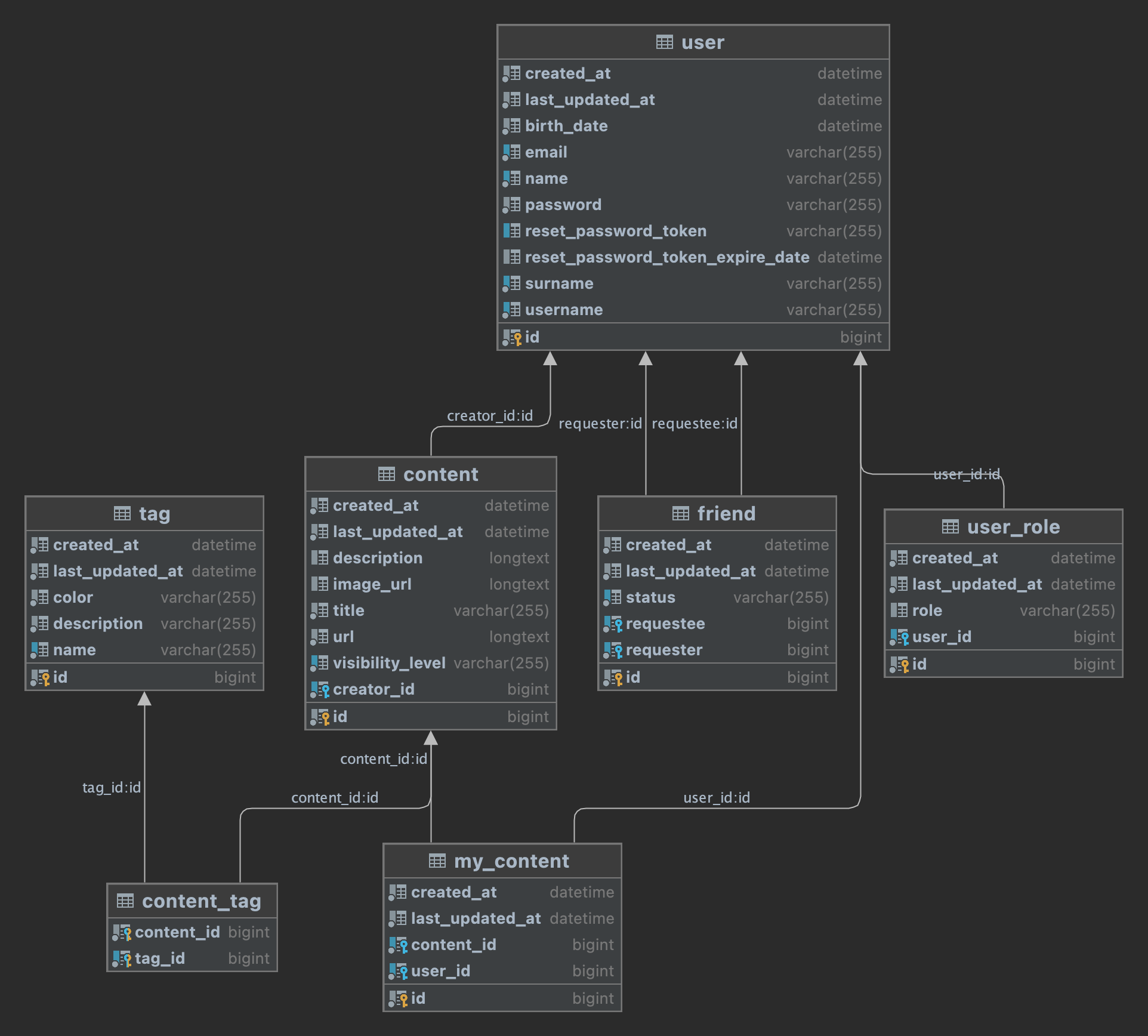The width and height of the screenshot is (1148, 1036).
Task: Click the primary key icon of user_role id
Action: tap(899, 665)
